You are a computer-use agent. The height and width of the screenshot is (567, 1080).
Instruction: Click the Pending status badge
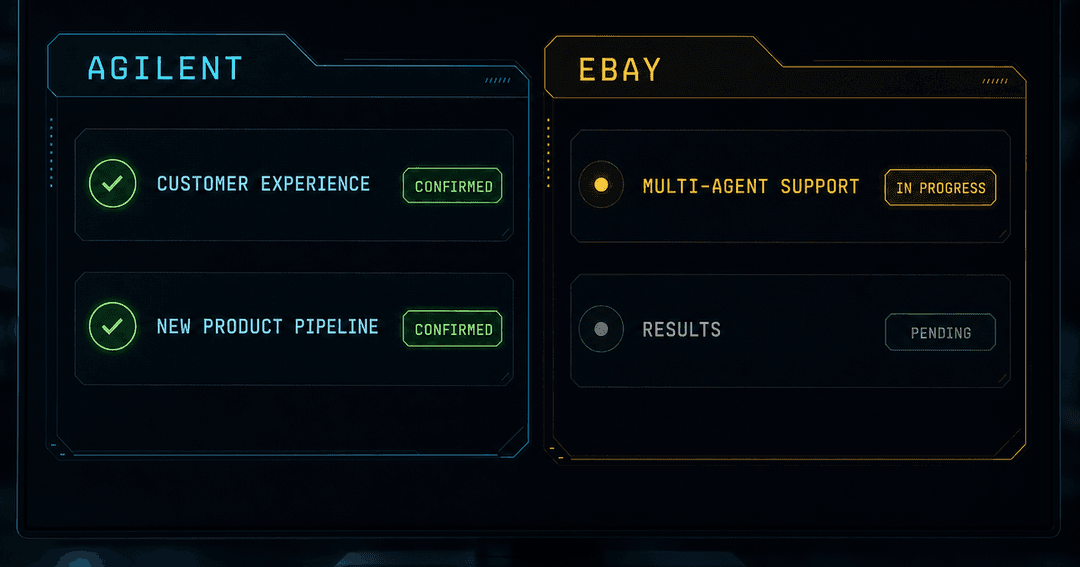[940, 333]
